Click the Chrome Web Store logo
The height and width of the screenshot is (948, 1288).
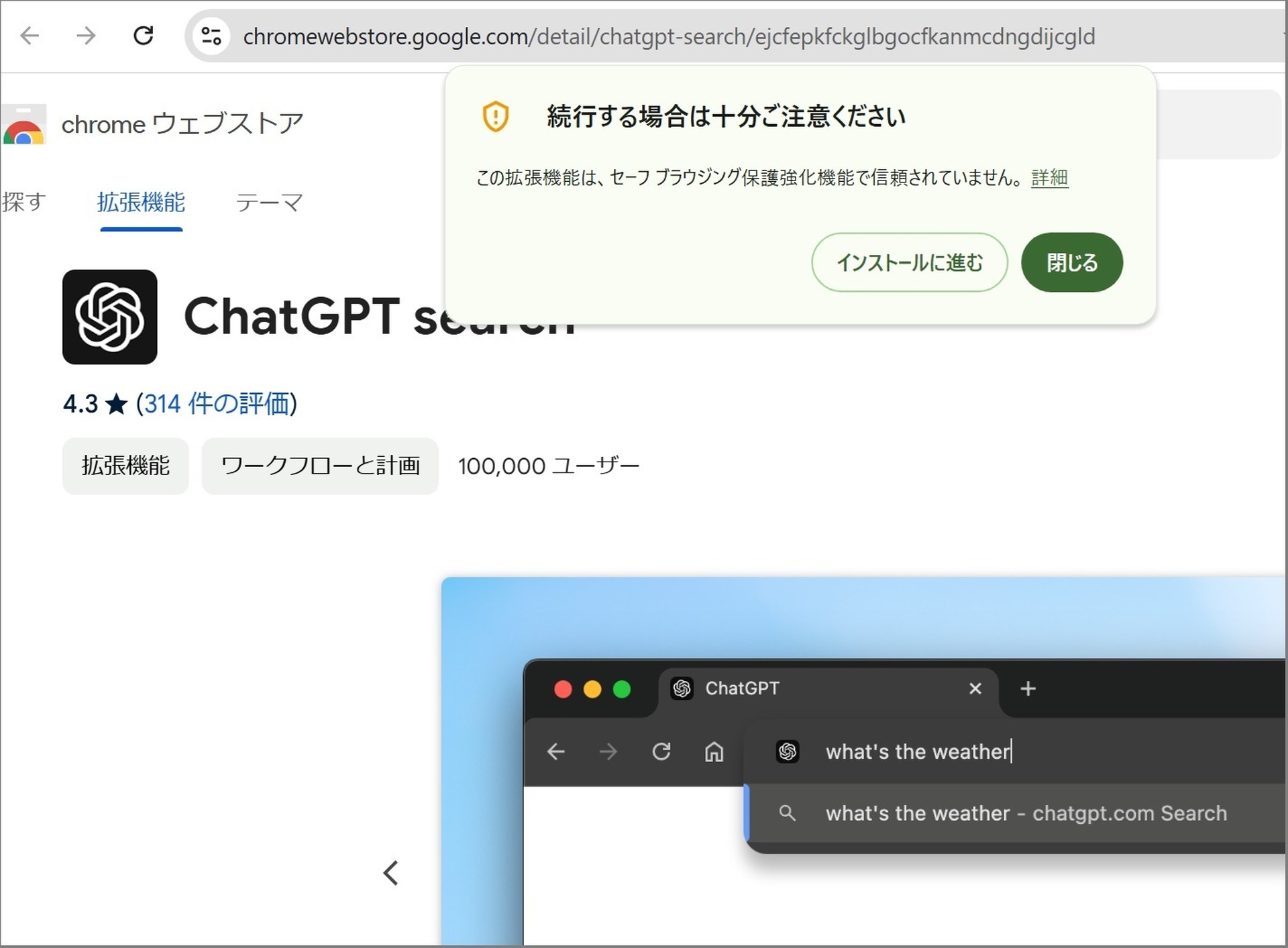coord(25,124)
